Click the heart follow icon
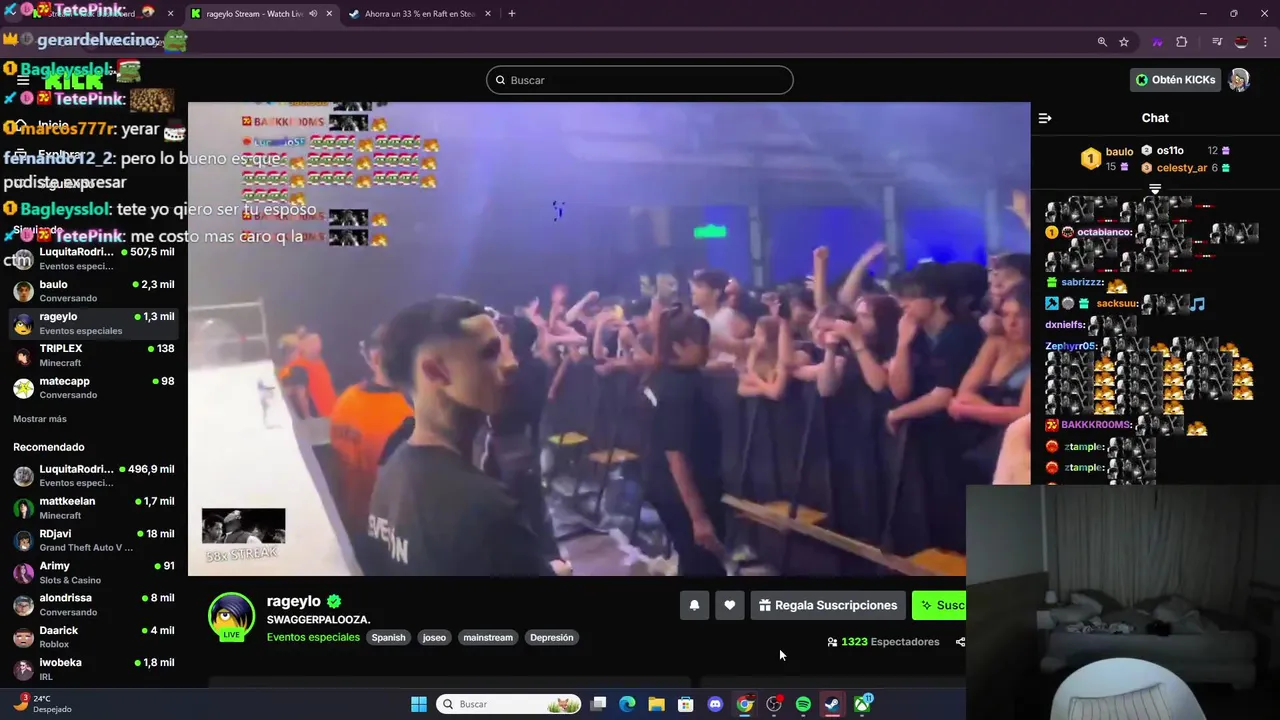1280x720 pixels. (730, 605)
